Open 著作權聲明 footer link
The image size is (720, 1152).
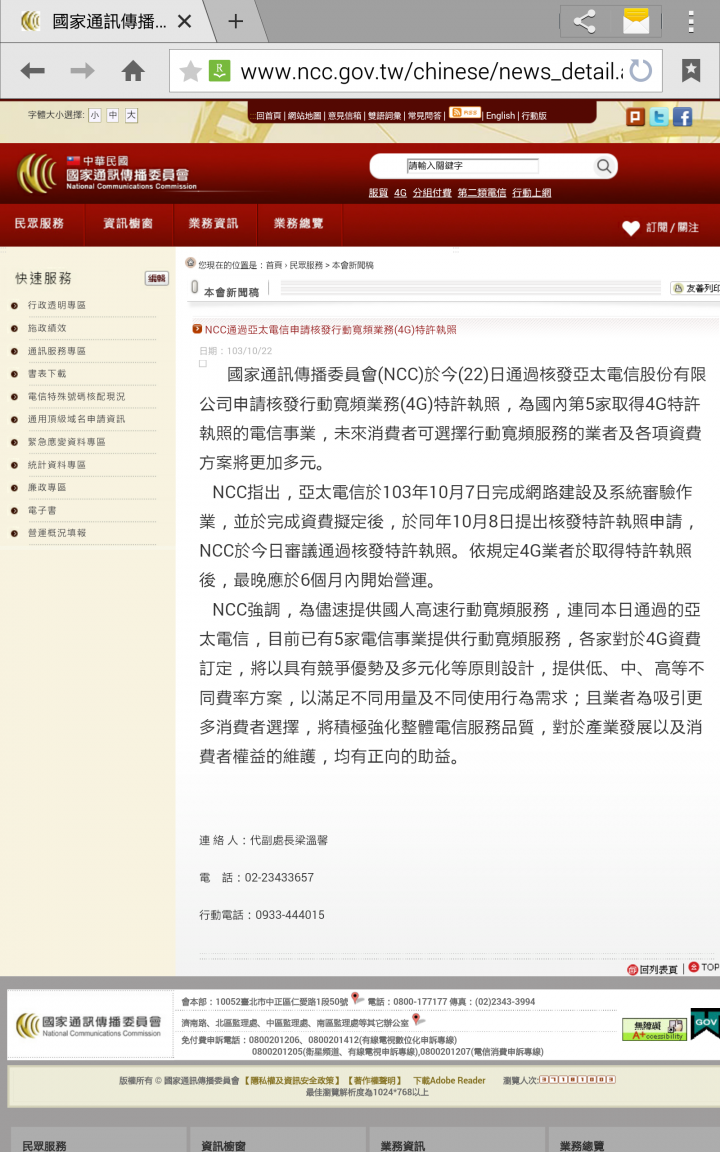375,1080
